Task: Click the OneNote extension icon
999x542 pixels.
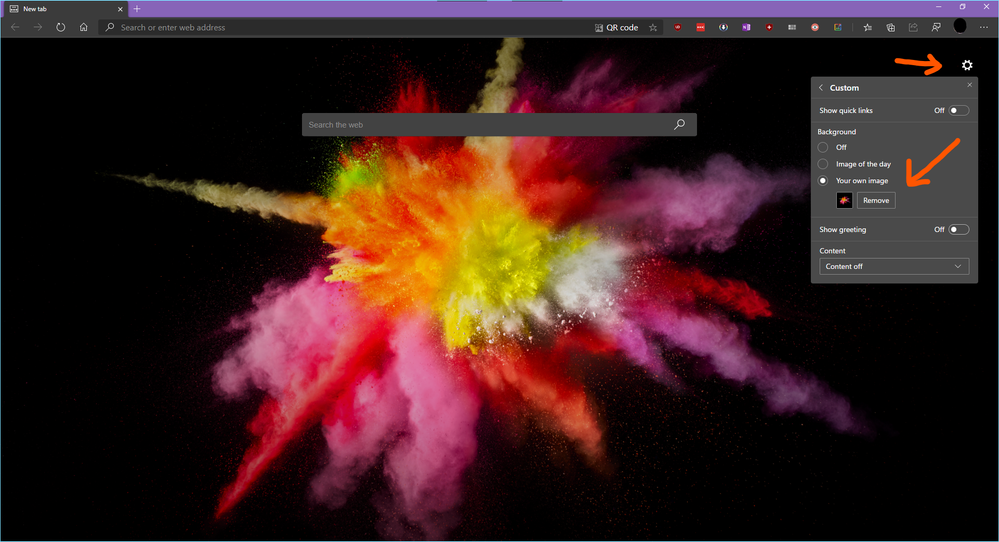Action: (x=746, y=27)
